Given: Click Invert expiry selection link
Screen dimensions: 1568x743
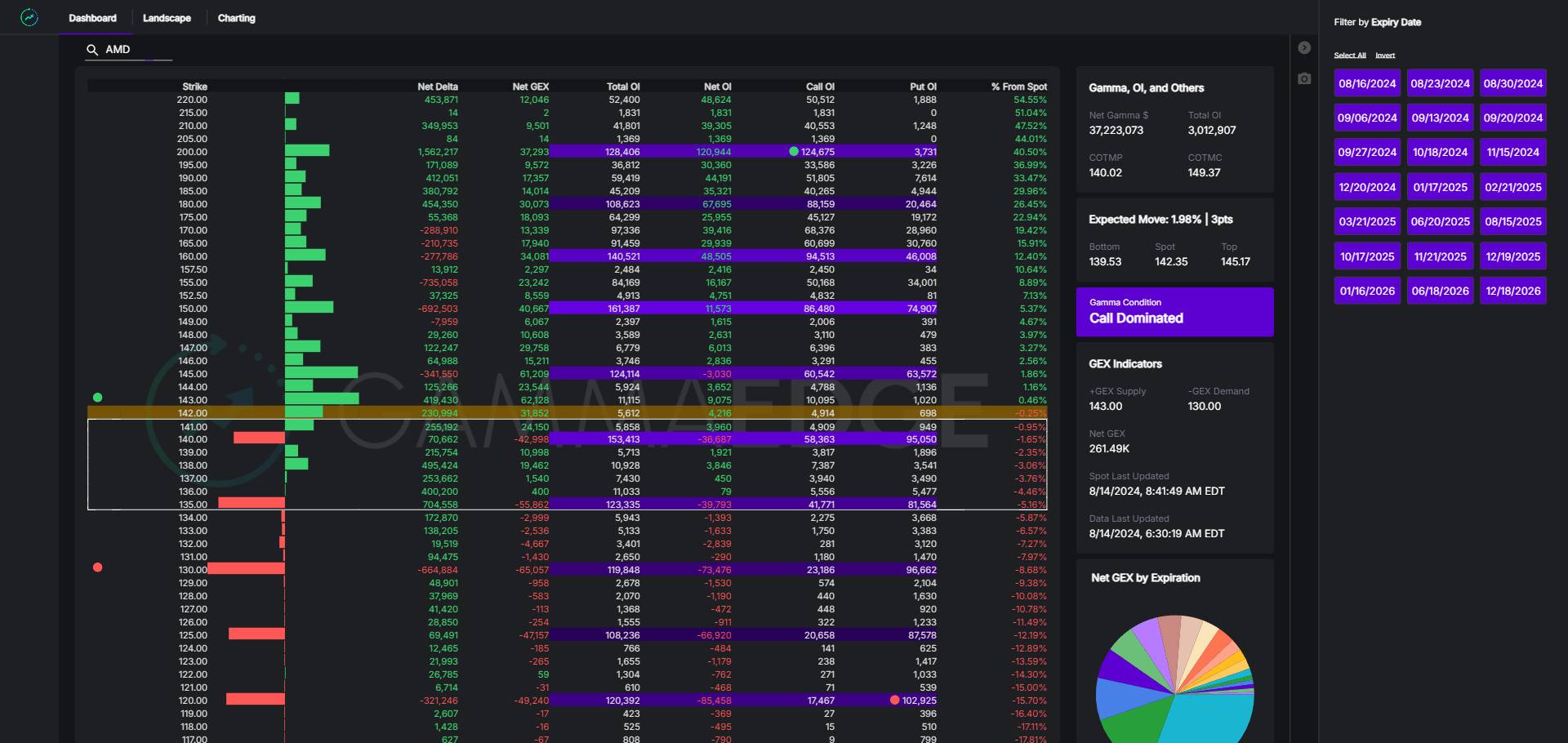Looking at the screenshot, I should tap(1385, 56).
